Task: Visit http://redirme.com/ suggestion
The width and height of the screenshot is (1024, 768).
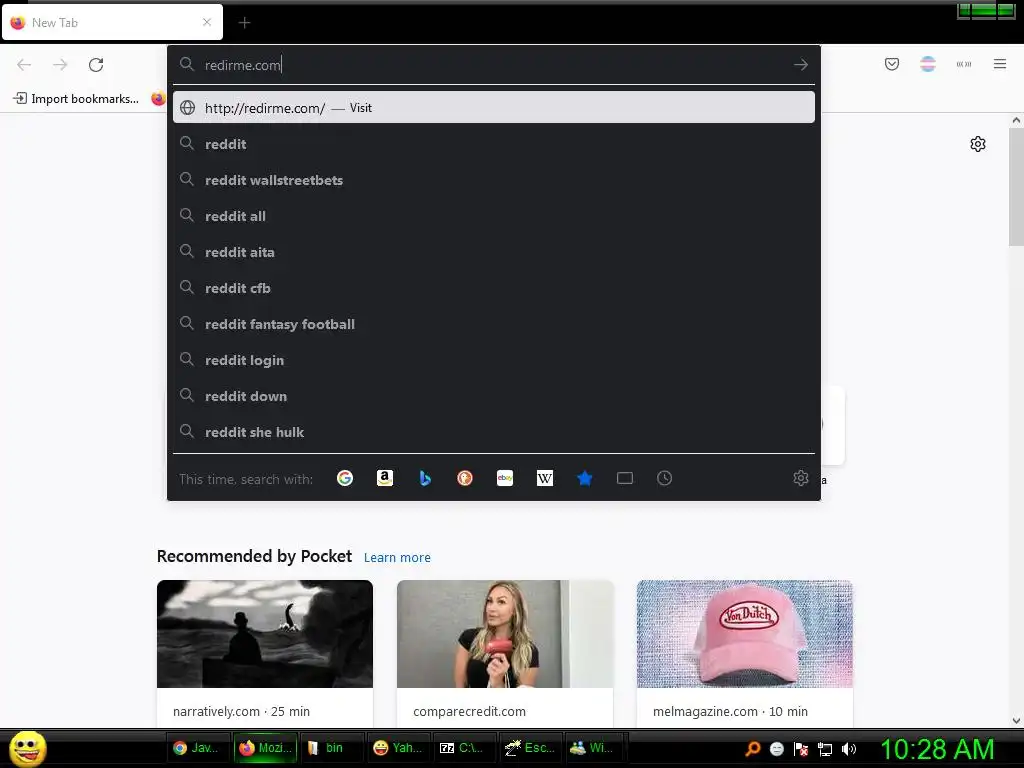Action: coord(494,108)
